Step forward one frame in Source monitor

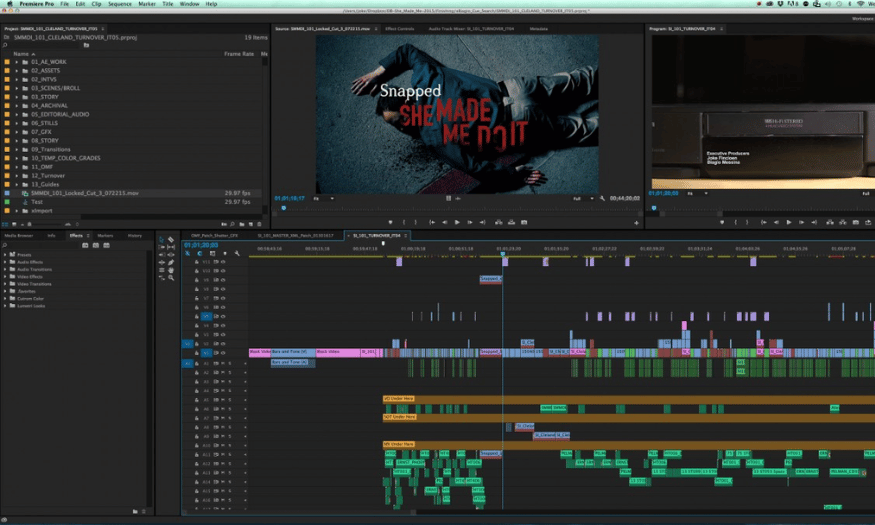pos(470,222)
